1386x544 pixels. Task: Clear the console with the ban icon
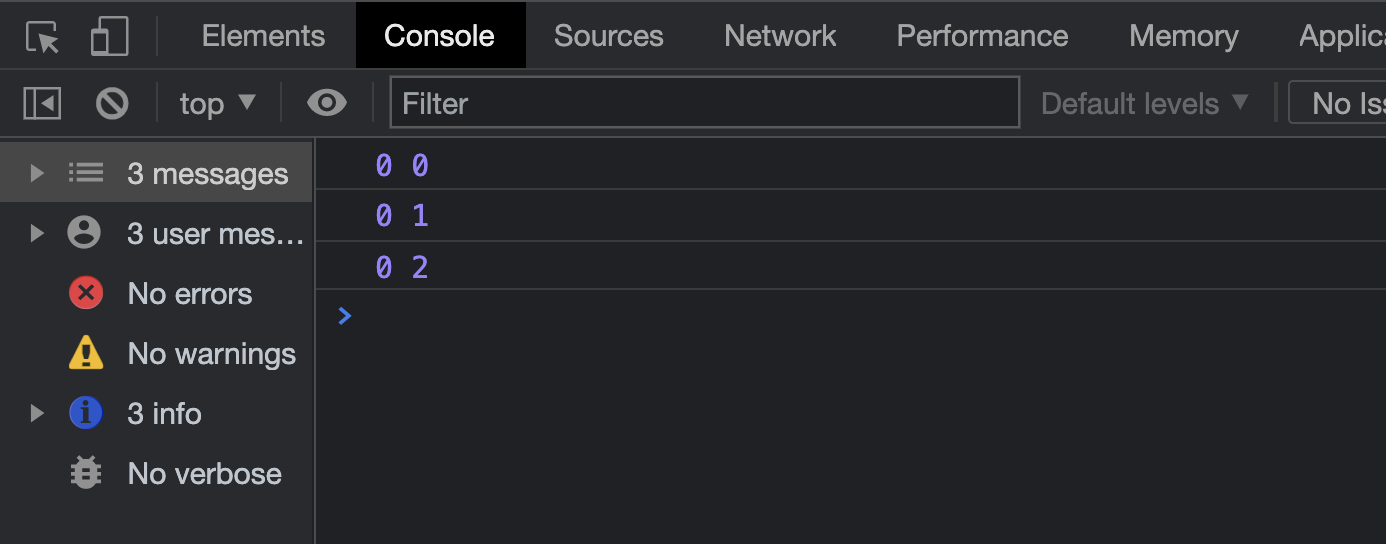click(112, 103)
